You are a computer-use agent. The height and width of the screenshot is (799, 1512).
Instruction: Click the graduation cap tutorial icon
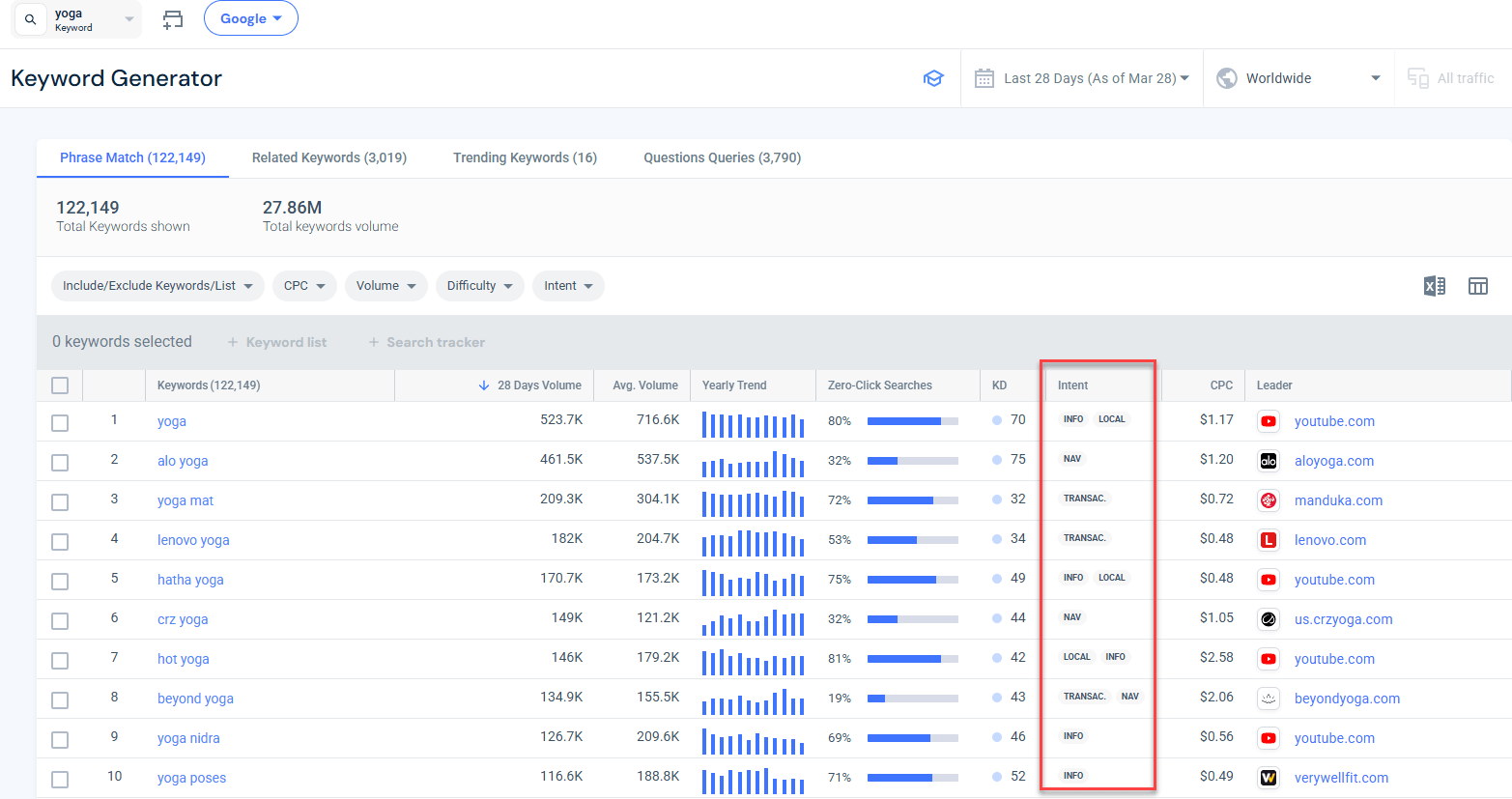[x=933, y=78]
